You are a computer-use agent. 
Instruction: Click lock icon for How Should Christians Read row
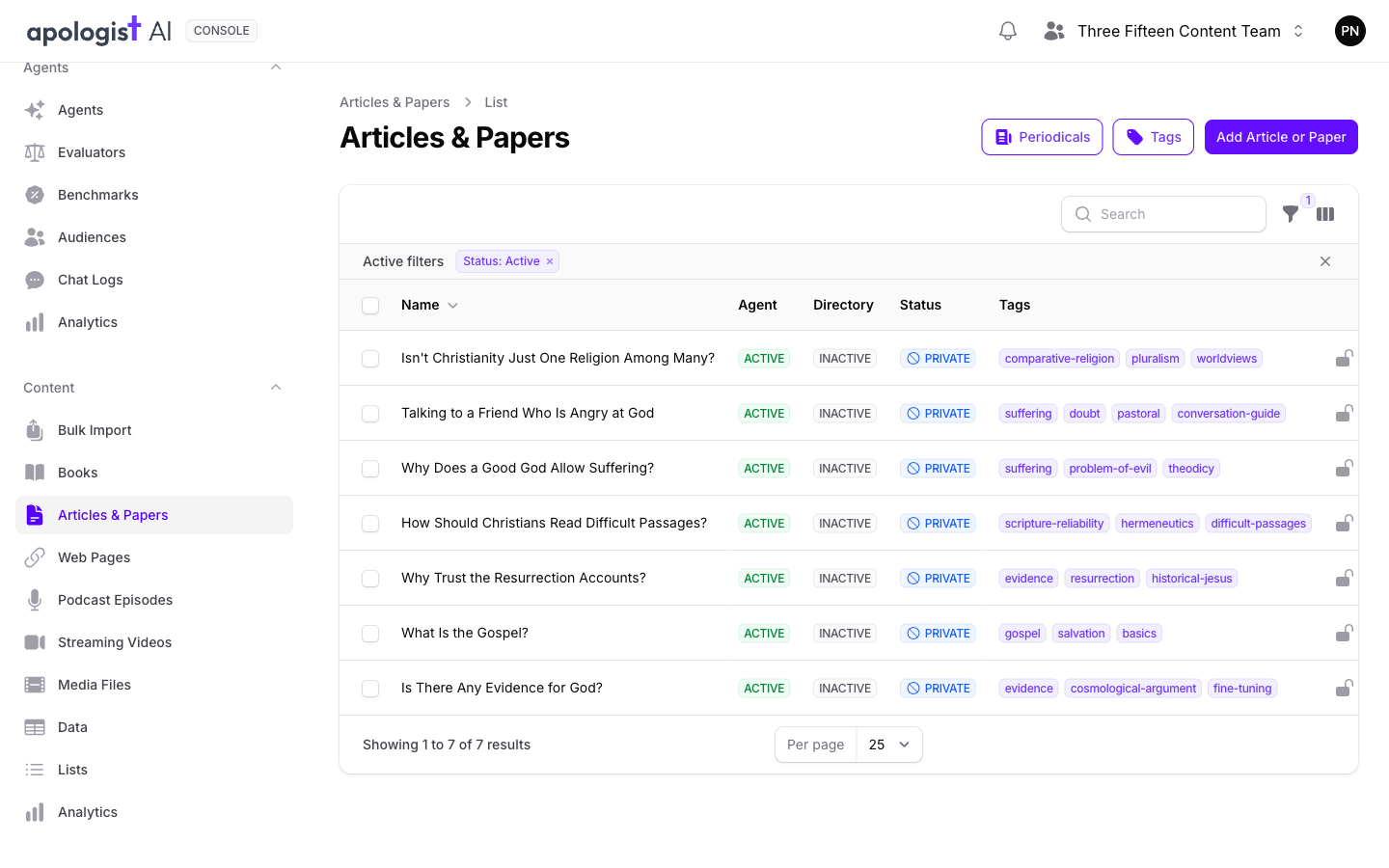[x=1344, y=523]
